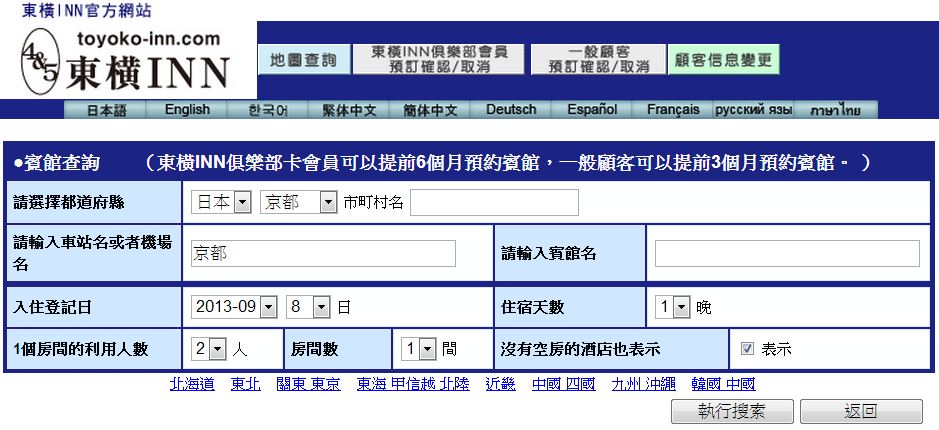Screen dimensions: 939x430
Task: Open the 房間數 room count dropdown
Action: pos(419,349)
